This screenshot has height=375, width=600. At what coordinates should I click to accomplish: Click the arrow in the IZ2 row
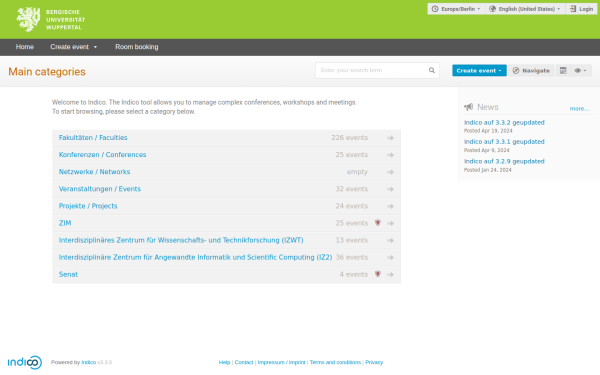[x=390, y=258]
